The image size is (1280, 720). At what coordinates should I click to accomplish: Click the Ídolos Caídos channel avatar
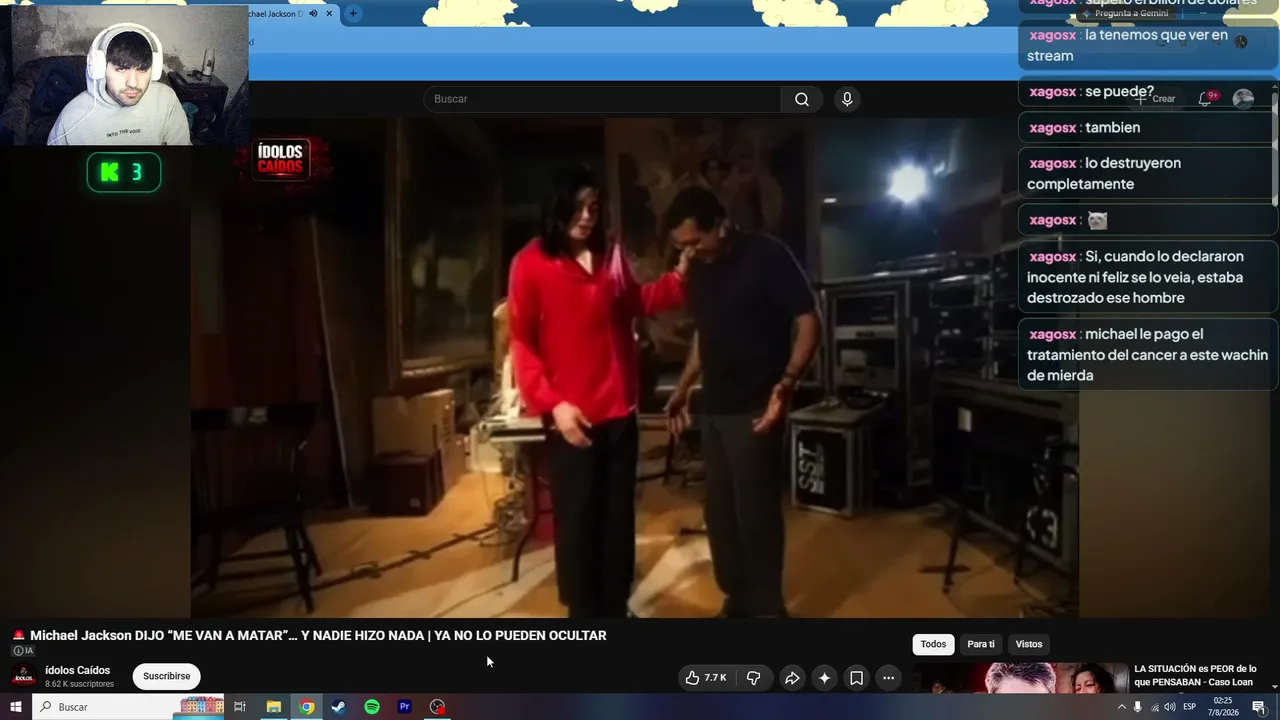pyautogui.click(x=24, y=676)
